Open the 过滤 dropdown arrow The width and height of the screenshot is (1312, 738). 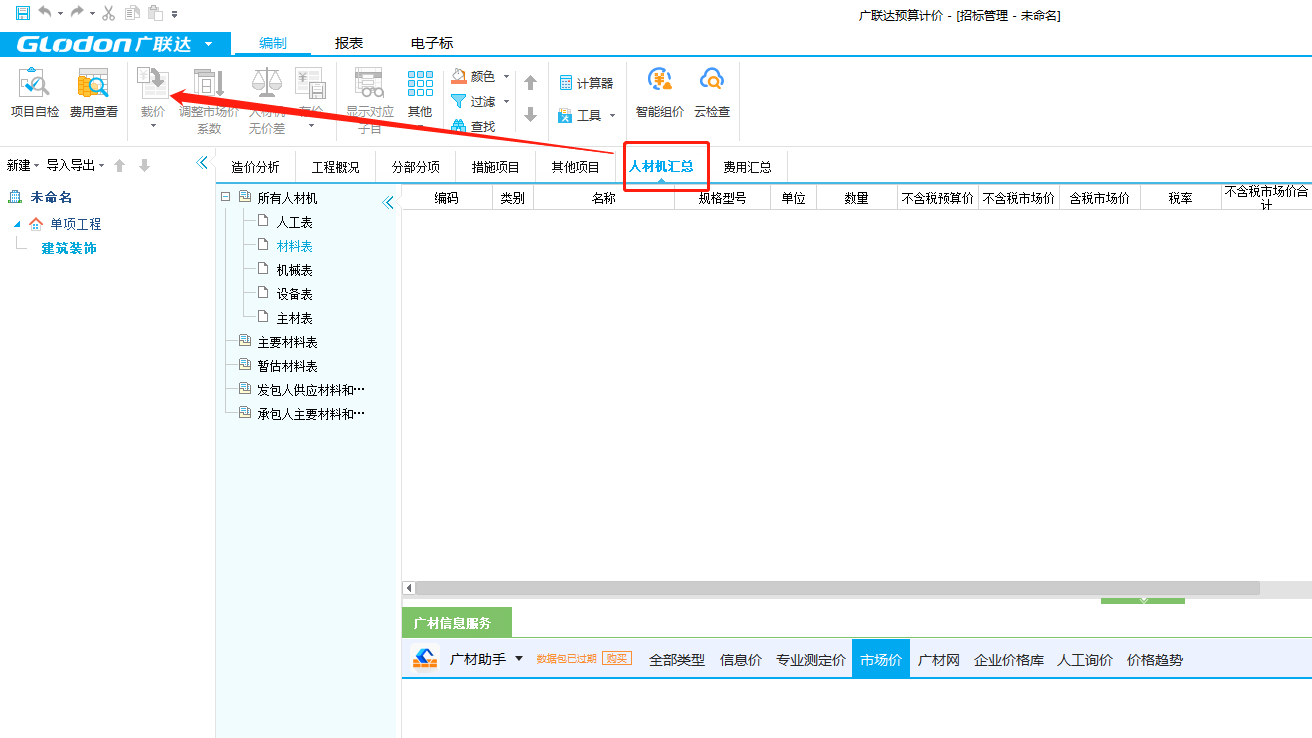(506, 102)
